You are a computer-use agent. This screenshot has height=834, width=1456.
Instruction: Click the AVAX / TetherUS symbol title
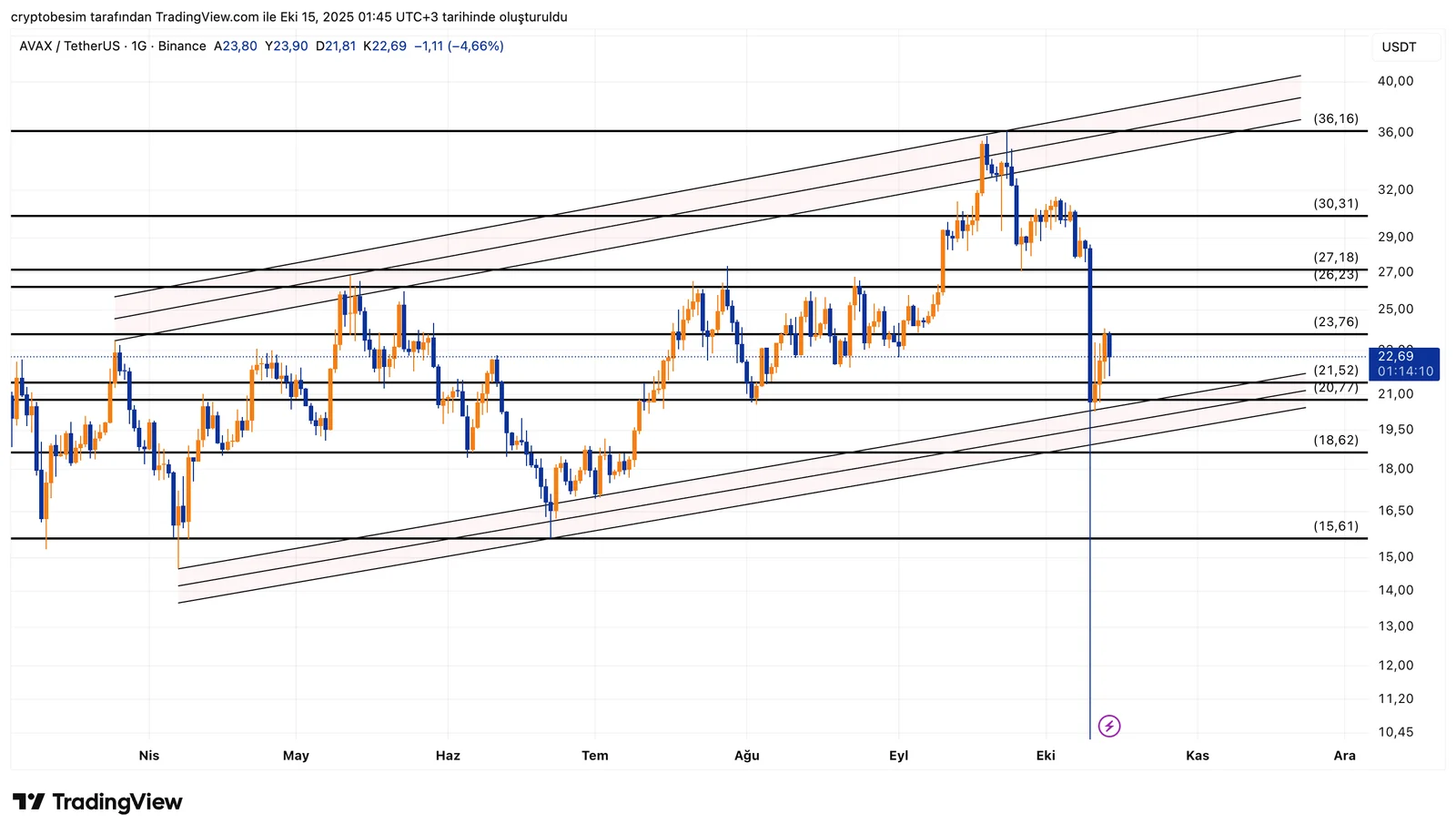69,46
